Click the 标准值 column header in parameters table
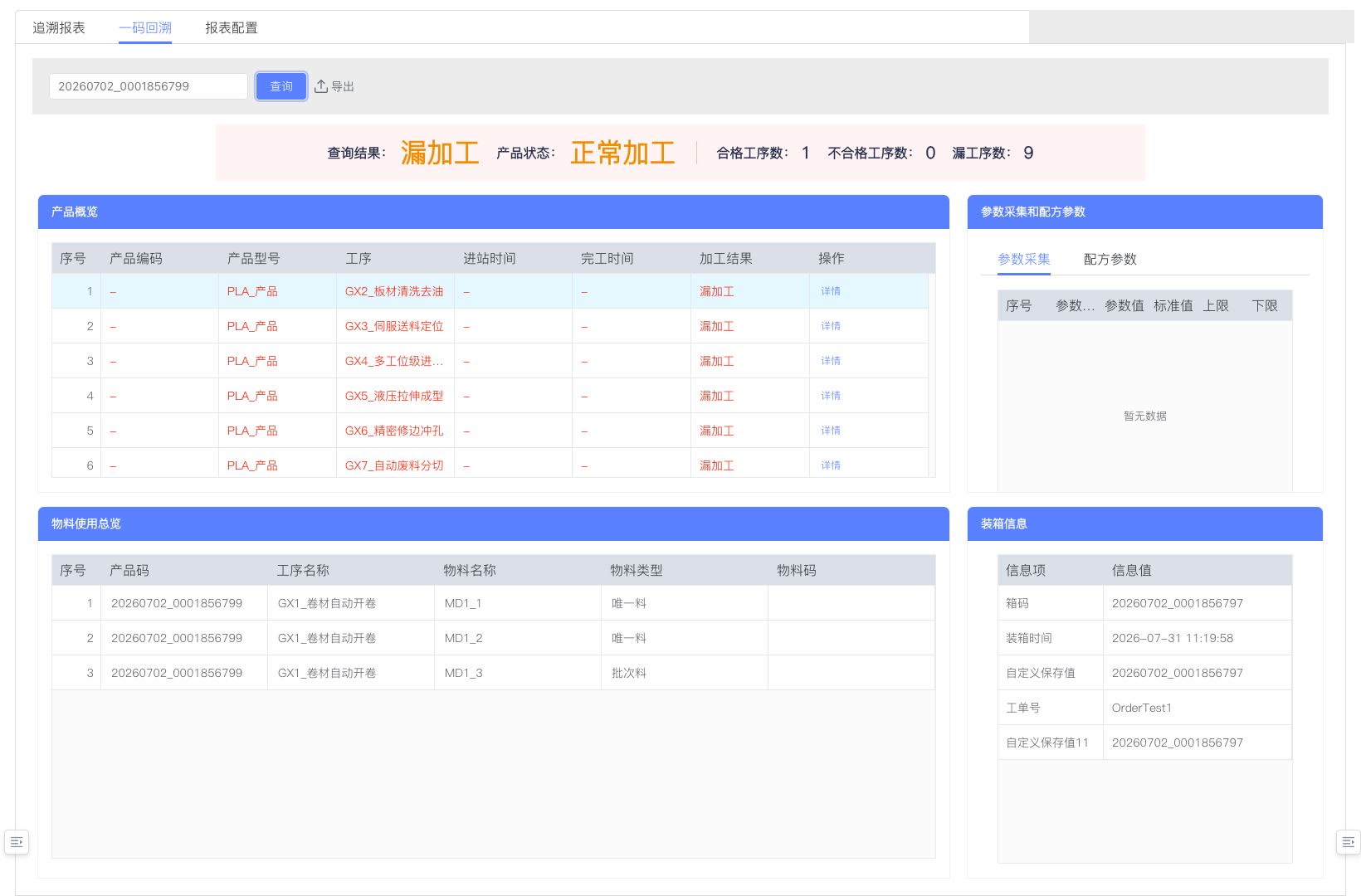 pos(1173,306)
